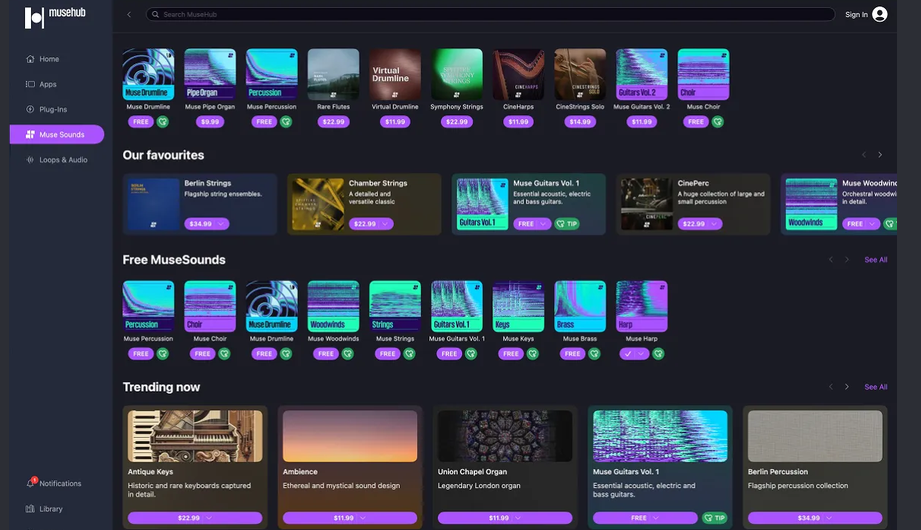Get top-row Muse Choir with FREE button
This screenshot has width=921, height=530.
(696, 122)
